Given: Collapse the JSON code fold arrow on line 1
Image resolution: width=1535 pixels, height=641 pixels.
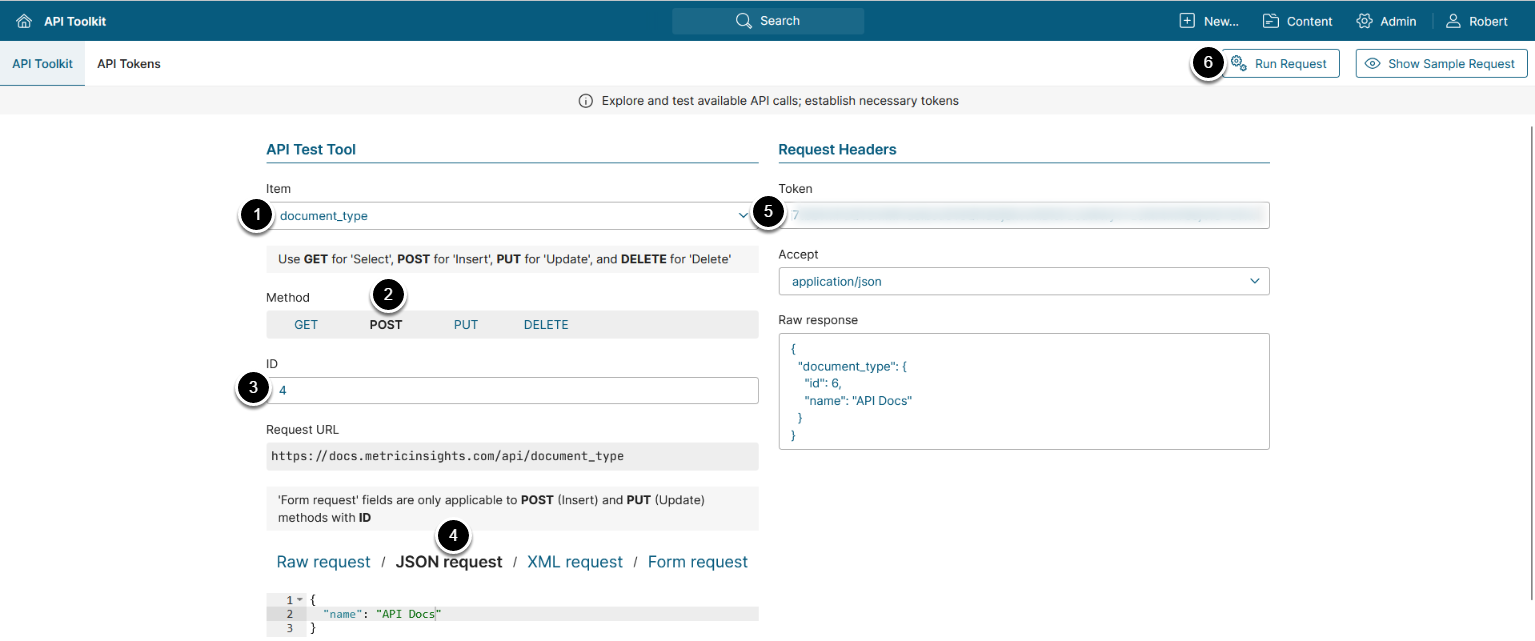Looking at the screenshot, I should [300, 600].
